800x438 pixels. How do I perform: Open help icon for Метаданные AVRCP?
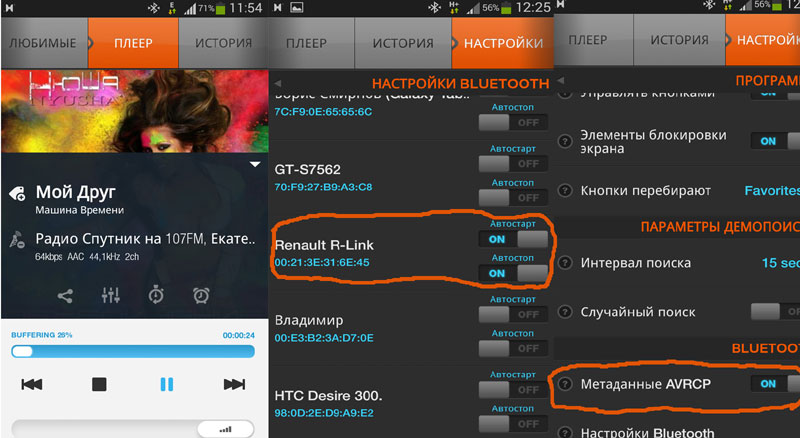565,384
